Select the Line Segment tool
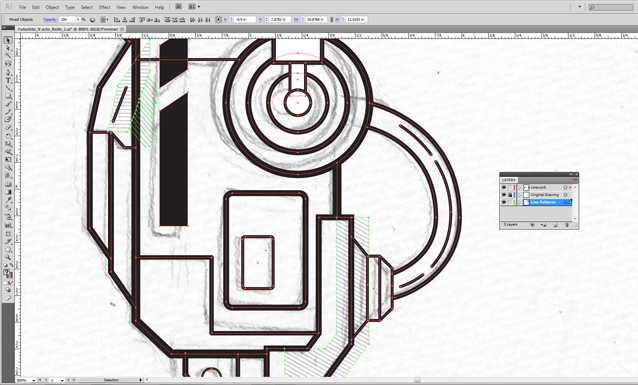 [x=8, y=88]
